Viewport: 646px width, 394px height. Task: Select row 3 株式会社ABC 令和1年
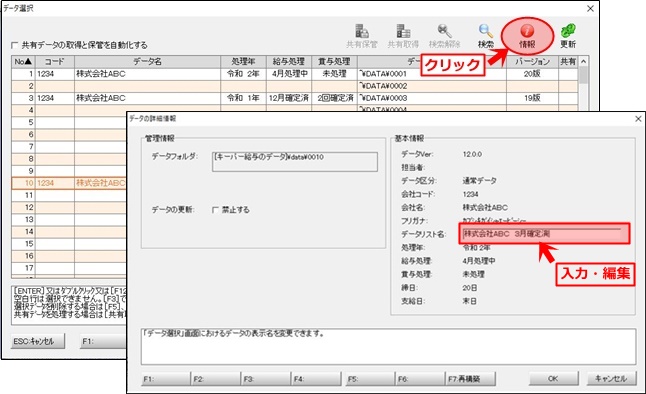(295, 98)
